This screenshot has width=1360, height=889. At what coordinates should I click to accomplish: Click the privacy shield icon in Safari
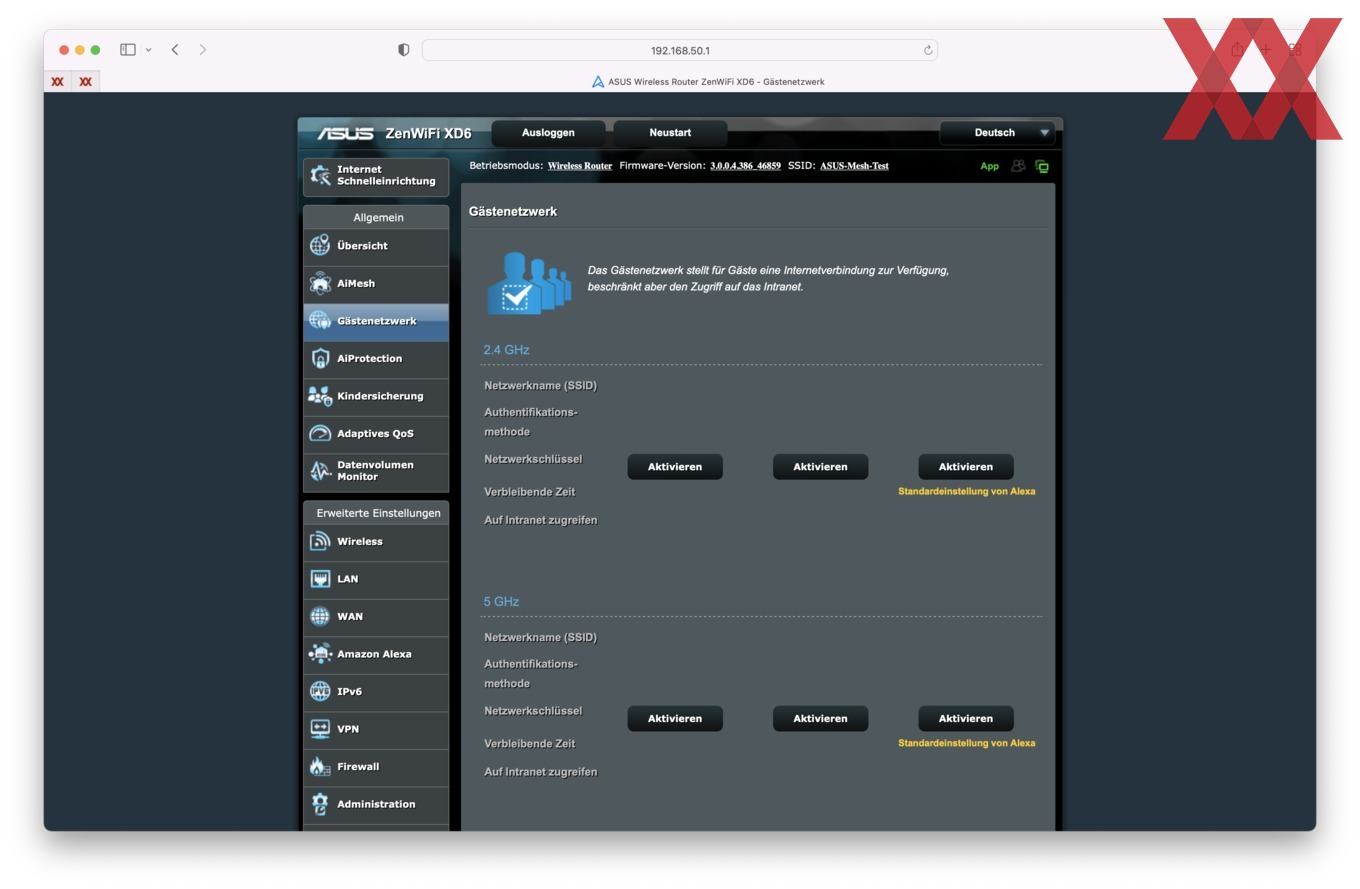(x=404, y=50)
